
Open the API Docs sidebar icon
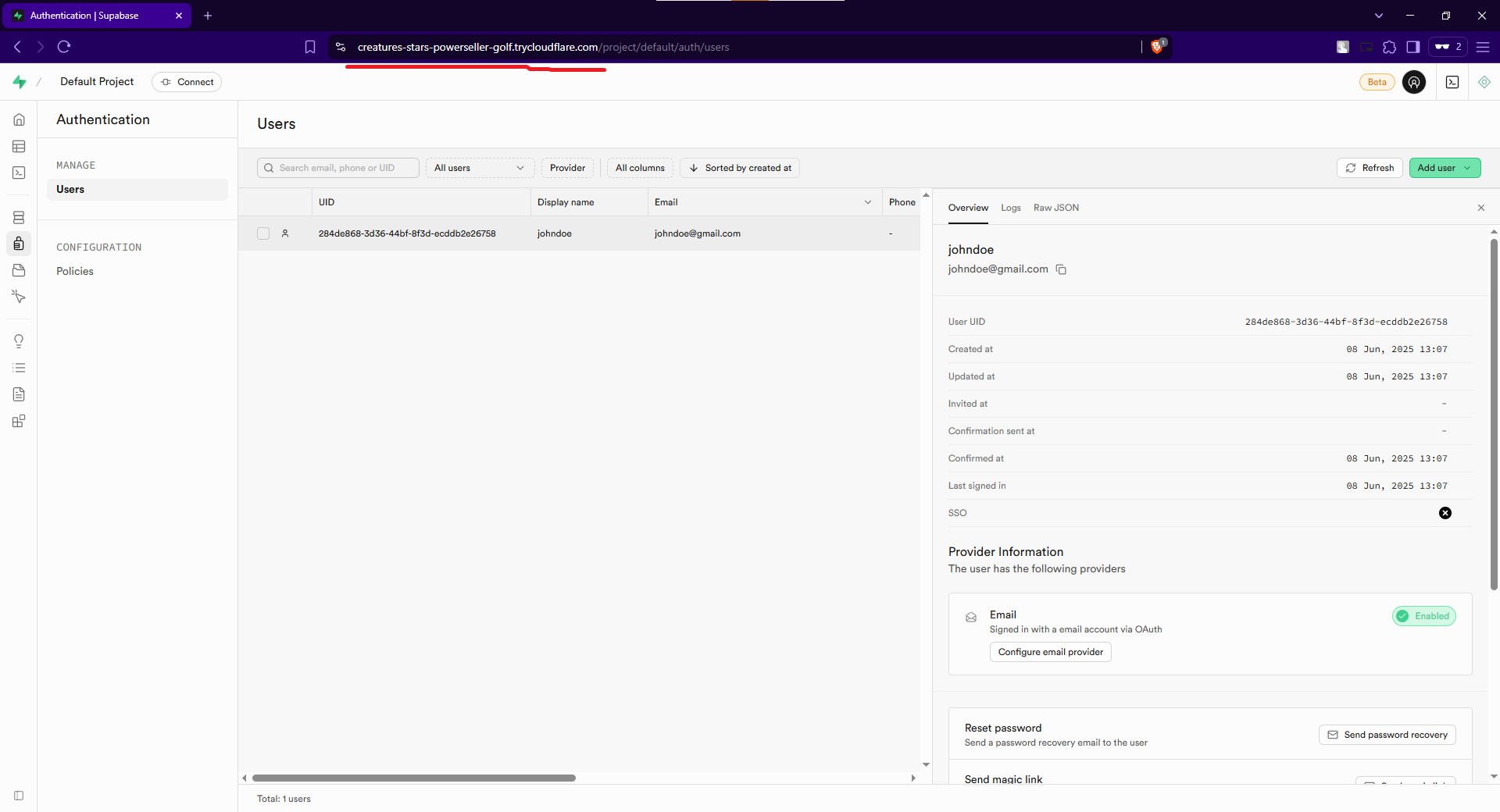click(x=19, y=394)
